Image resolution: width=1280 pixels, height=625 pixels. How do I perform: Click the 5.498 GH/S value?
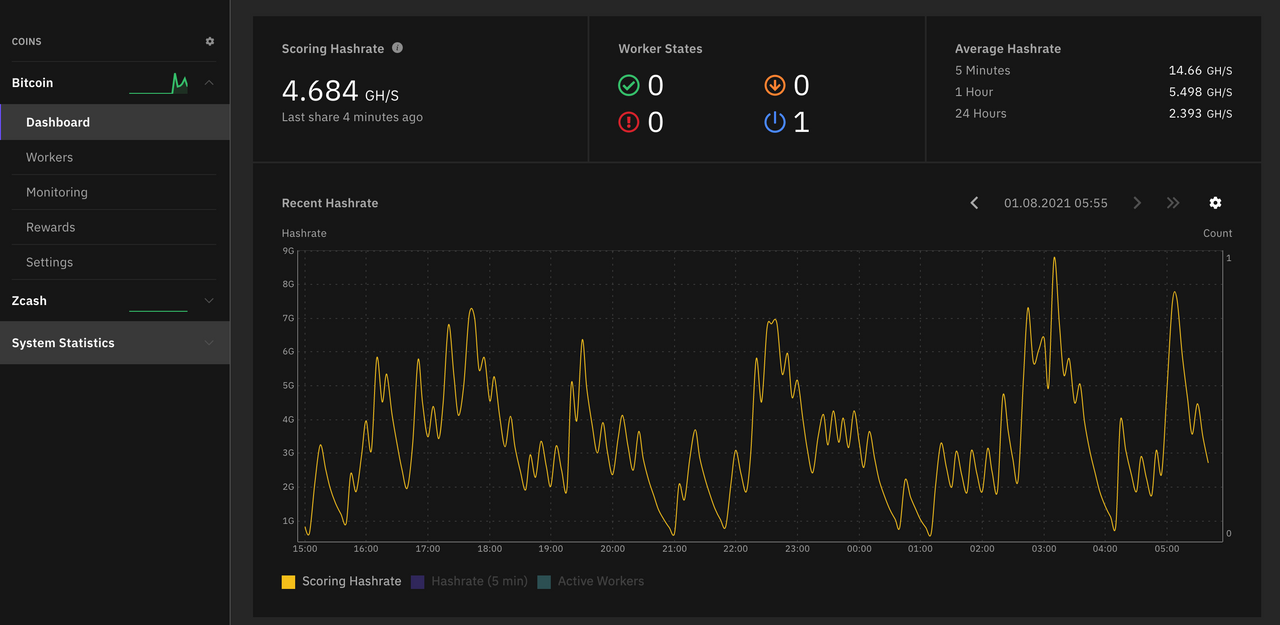pyautogui.click(x=1200, y=92)
